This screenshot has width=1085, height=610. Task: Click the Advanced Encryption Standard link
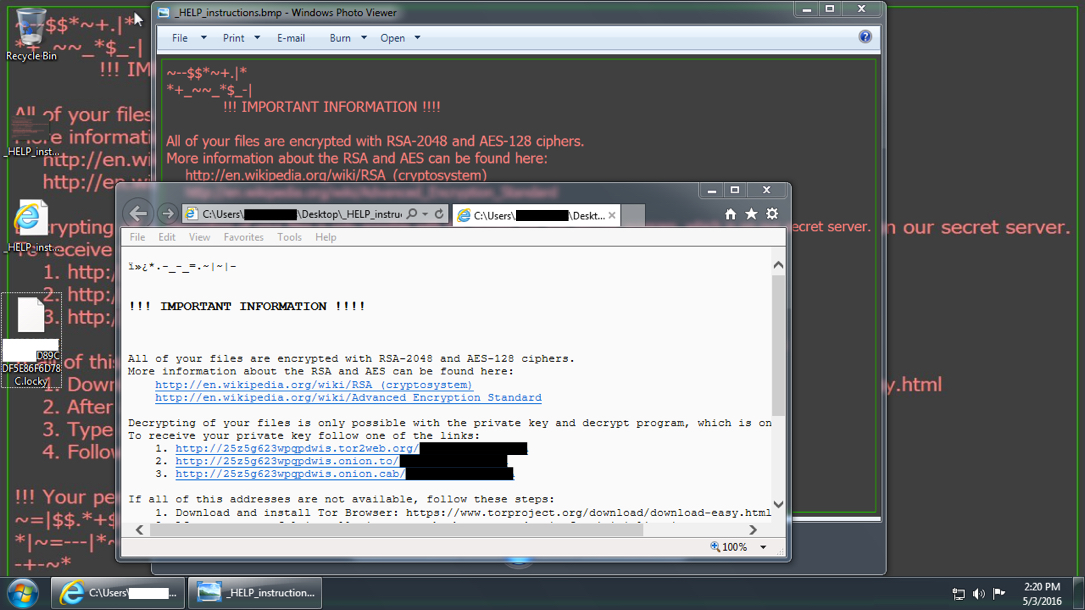(348, 398)
